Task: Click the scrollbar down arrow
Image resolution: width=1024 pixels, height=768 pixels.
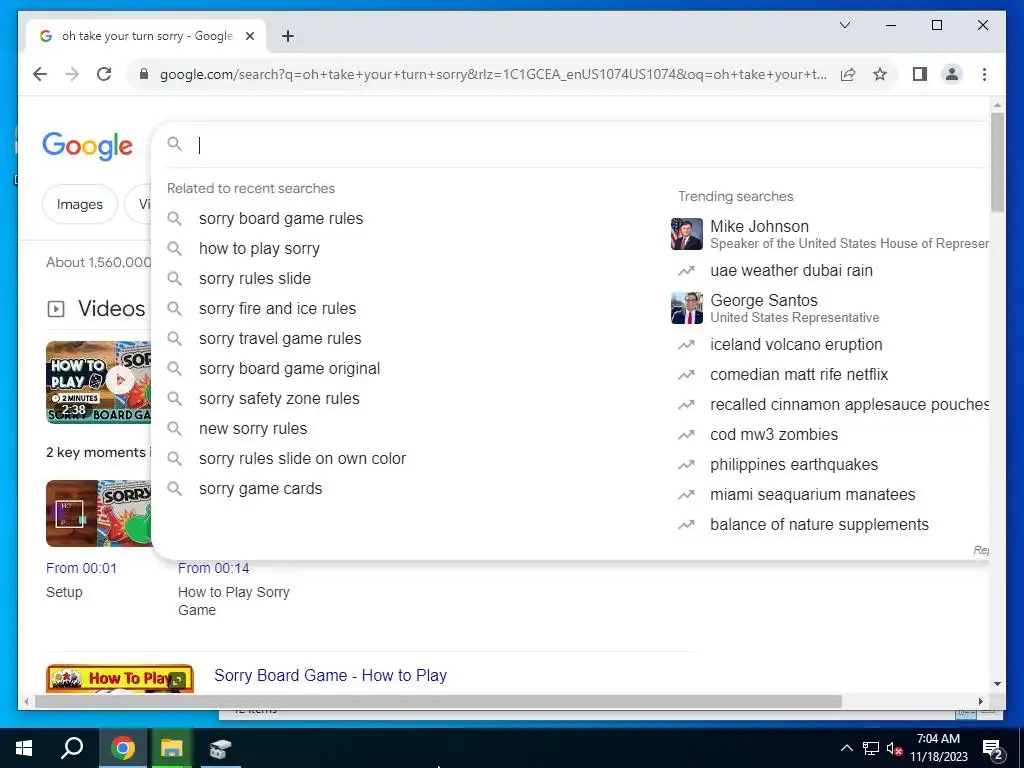Action: 997,684
